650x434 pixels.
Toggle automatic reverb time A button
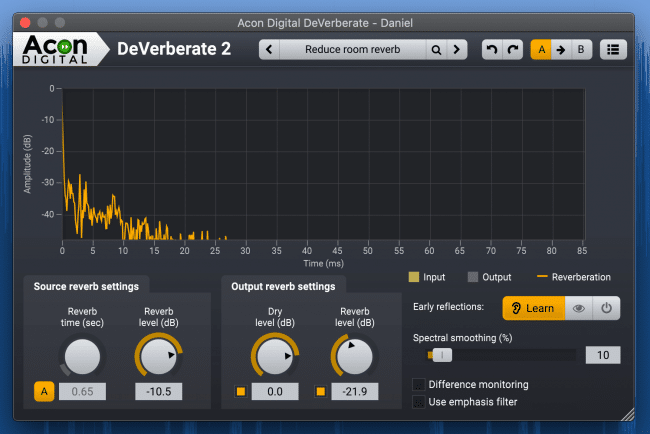(44, 391)
